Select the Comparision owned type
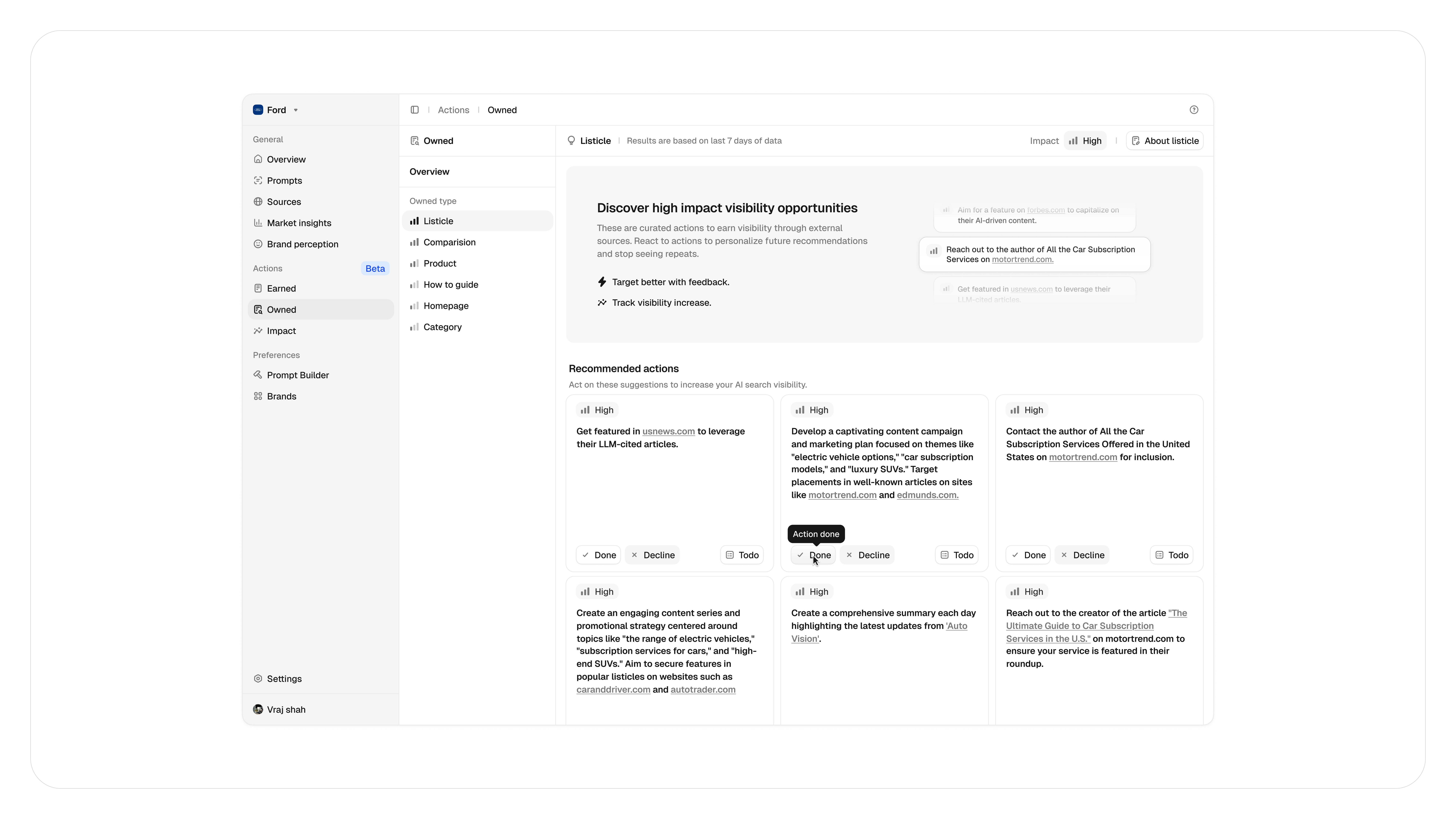Viewport: 1456px width, 819px height. pyautogui.click(x=449, y=242)
